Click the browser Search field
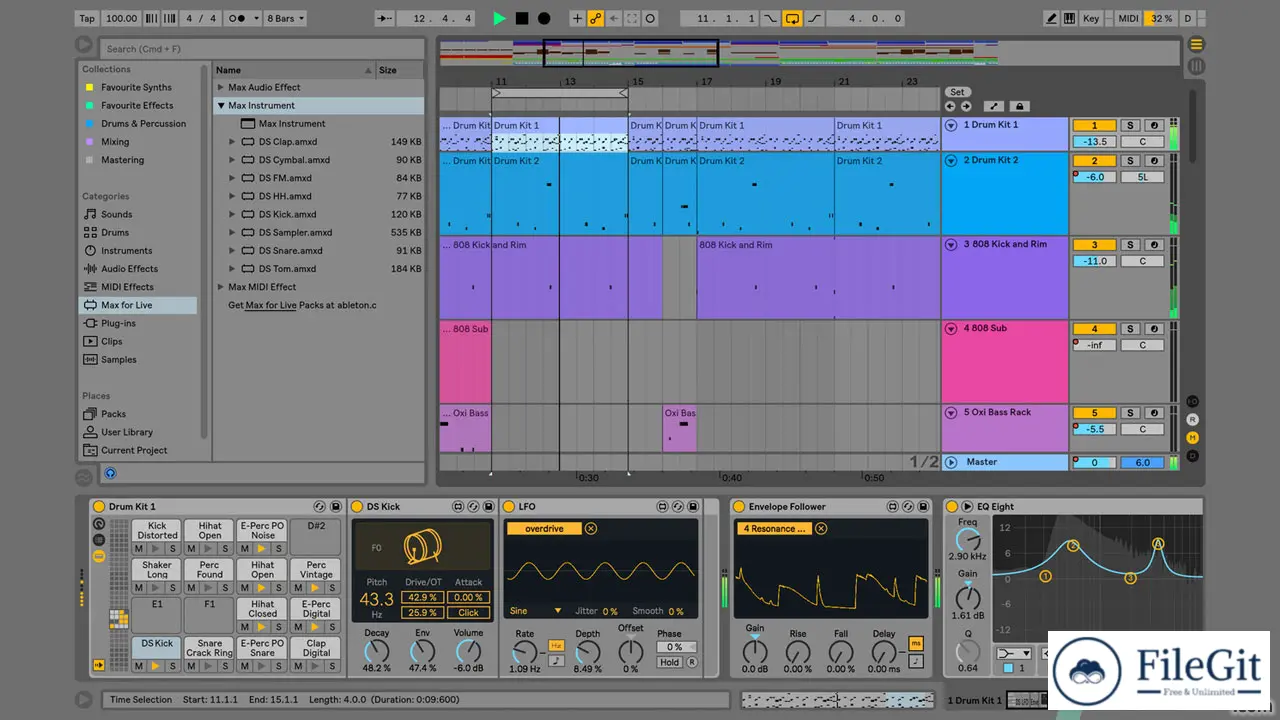 pyautogui.click(x=260, y=48)
